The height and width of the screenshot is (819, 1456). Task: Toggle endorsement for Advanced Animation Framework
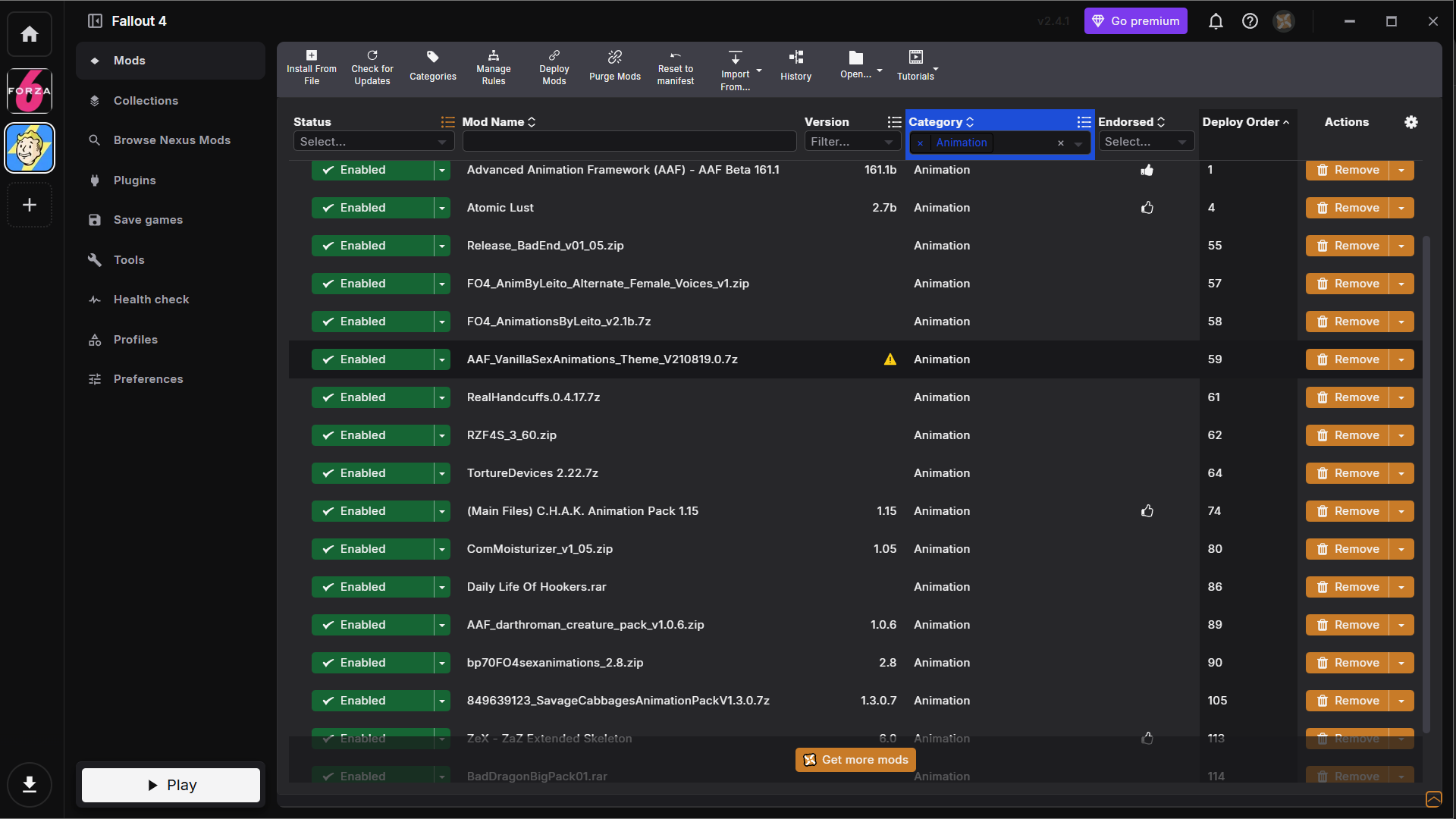(1147, 170)
